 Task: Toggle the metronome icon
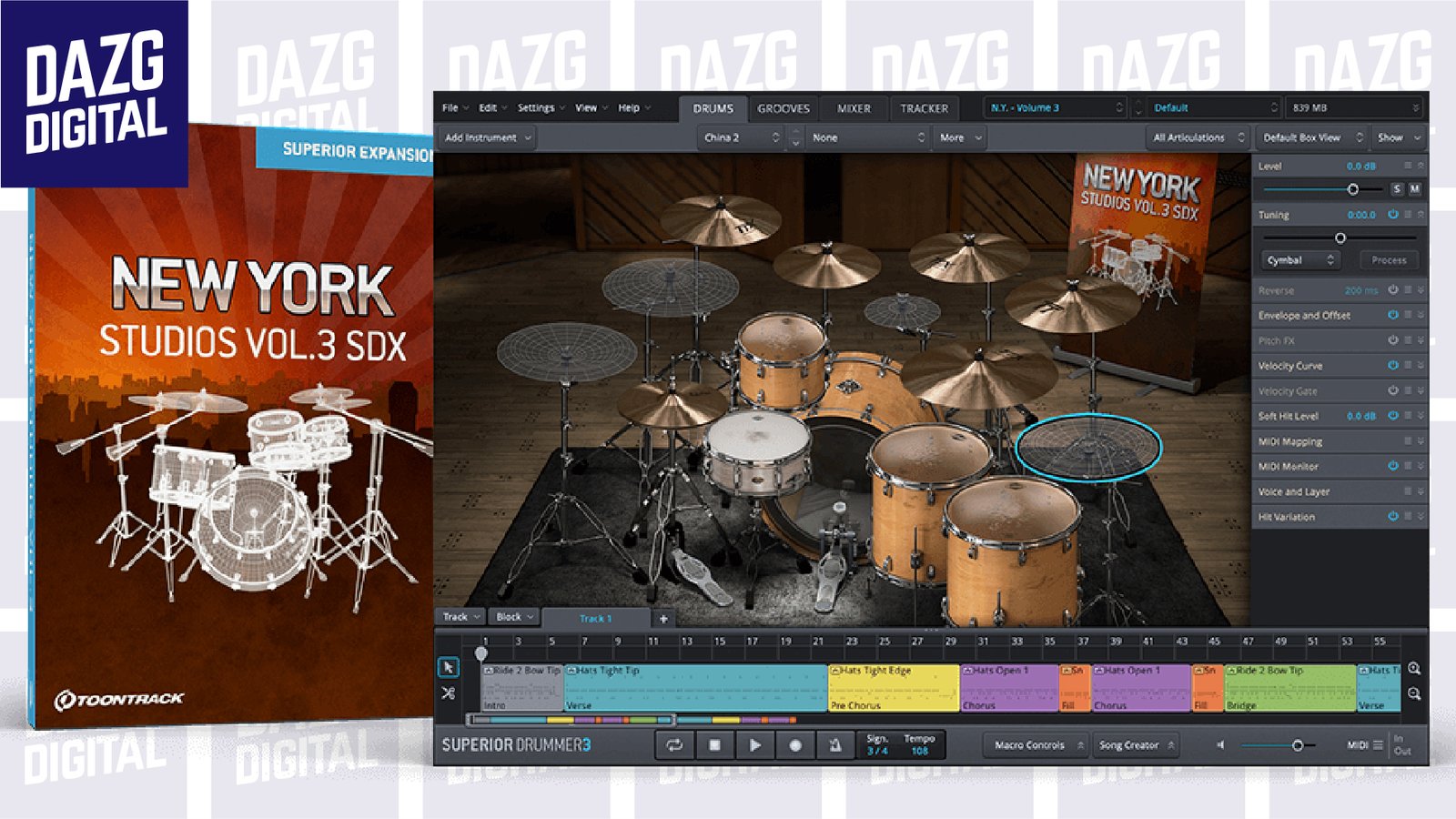click(835, 745)
